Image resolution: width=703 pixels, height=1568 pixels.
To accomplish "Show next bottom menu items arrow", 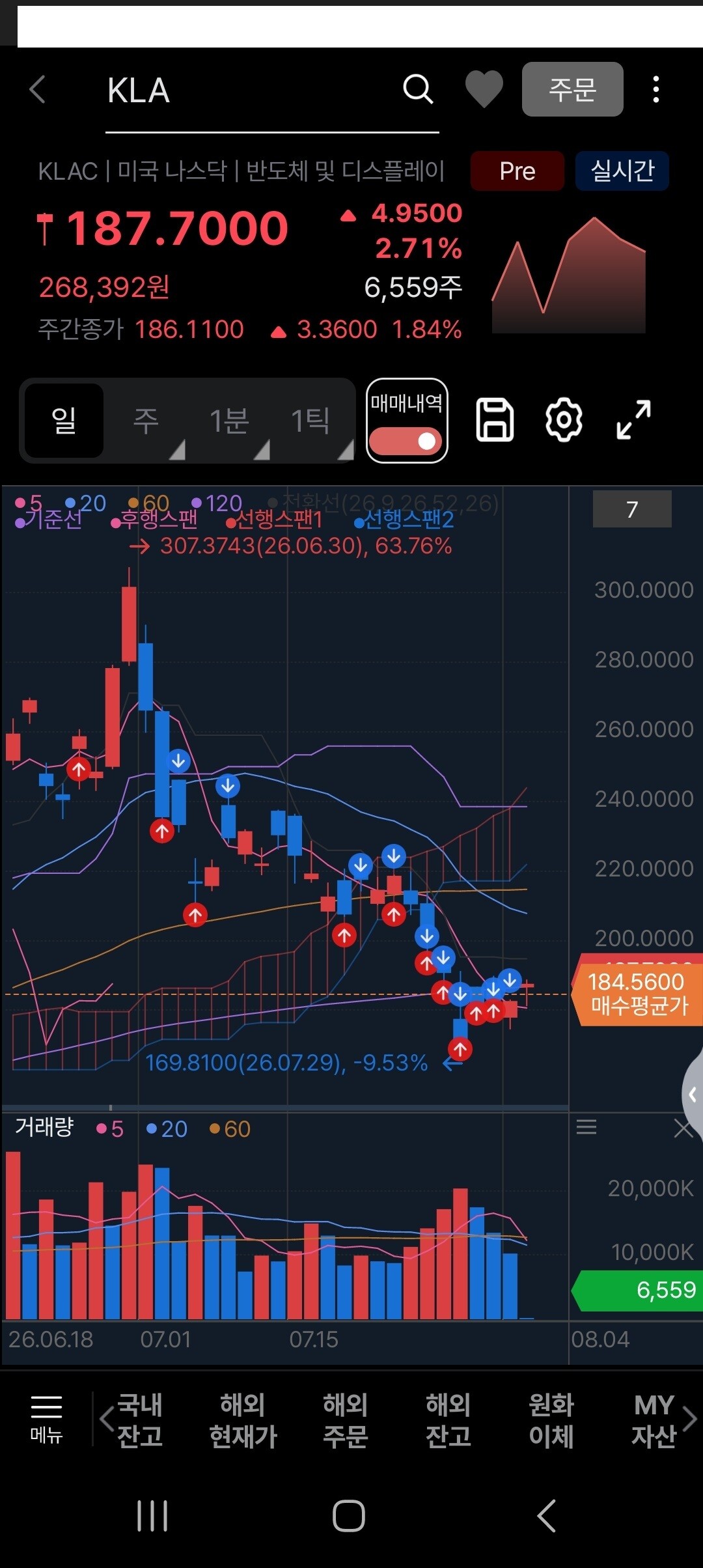I will point(691,1419).
